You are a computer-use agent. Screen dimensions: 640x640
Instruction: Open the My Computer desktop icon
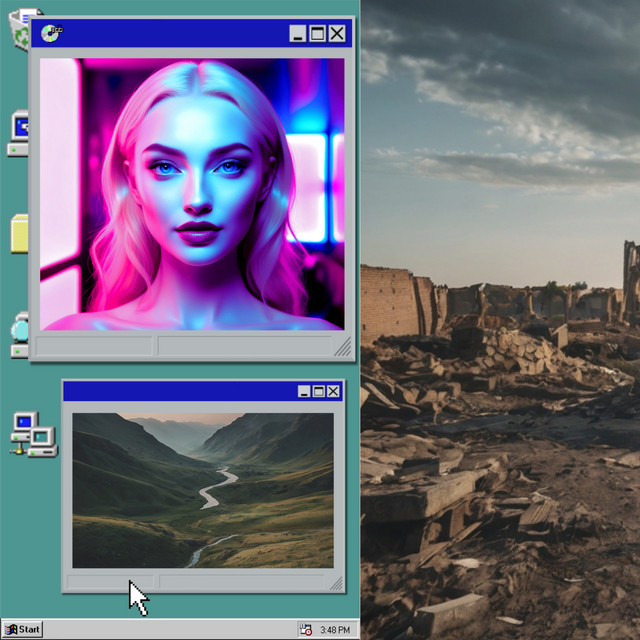pos(18,133)
